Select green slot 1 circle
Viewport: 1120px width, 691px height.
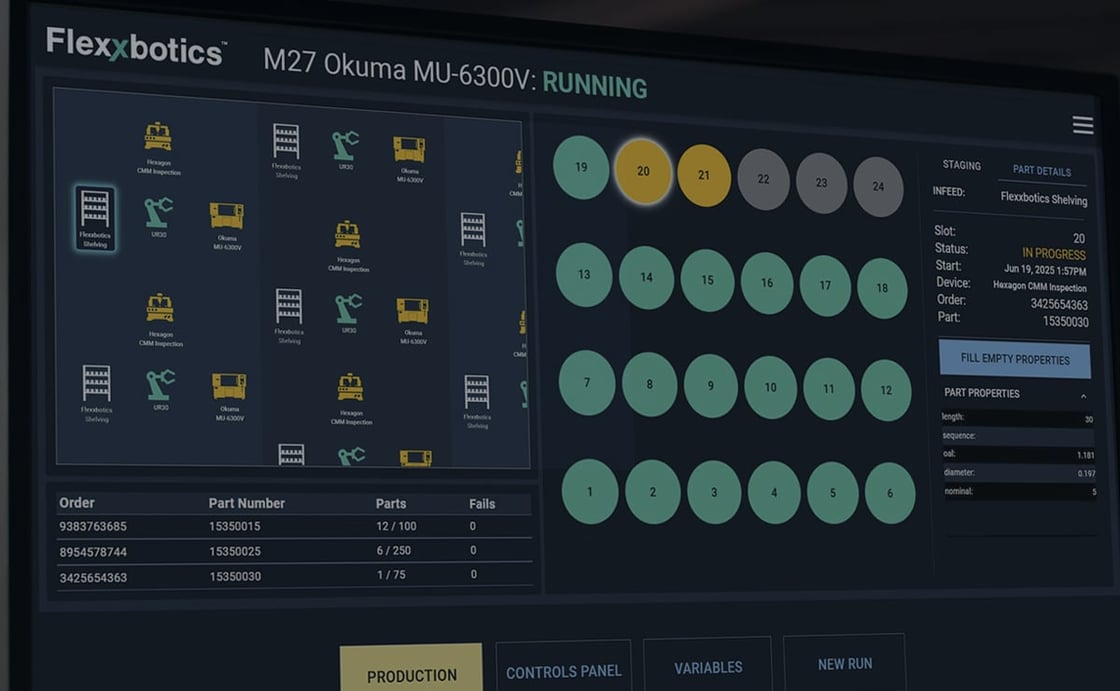[x=590, y=491]
